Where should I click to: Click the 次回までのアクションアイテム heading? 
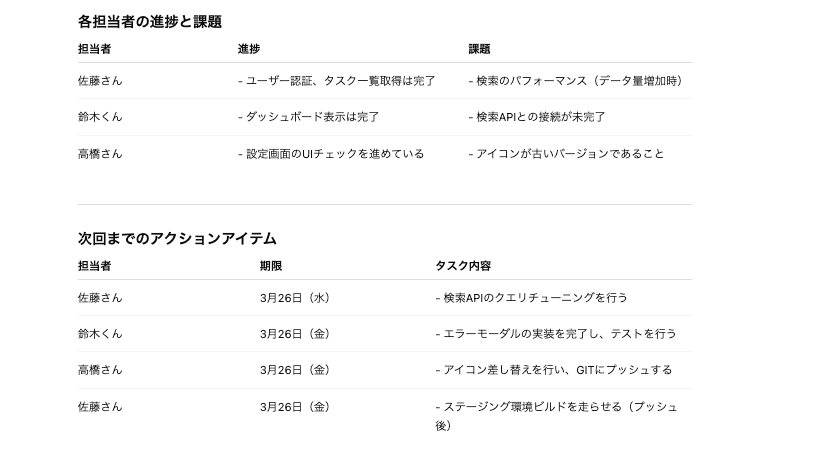177,238
